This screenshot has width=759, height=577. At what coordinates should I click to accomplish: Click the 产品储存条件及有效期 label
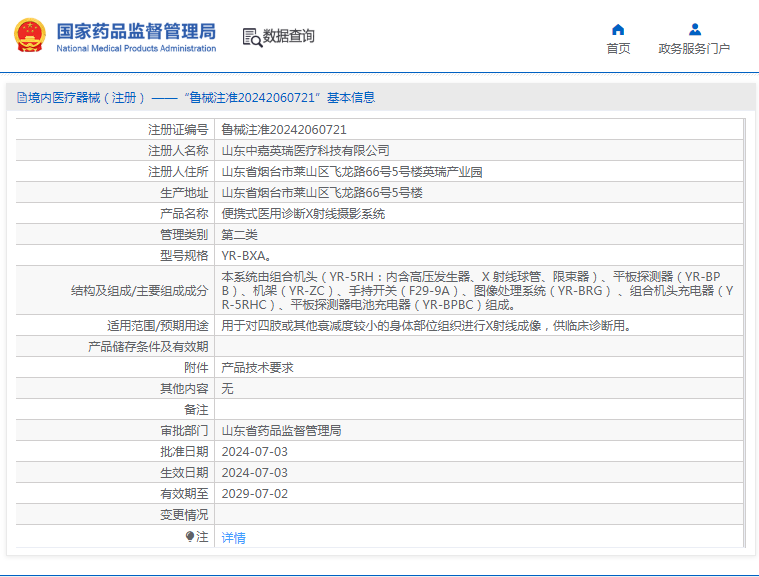pyautogui.click(x=148, y=347)
